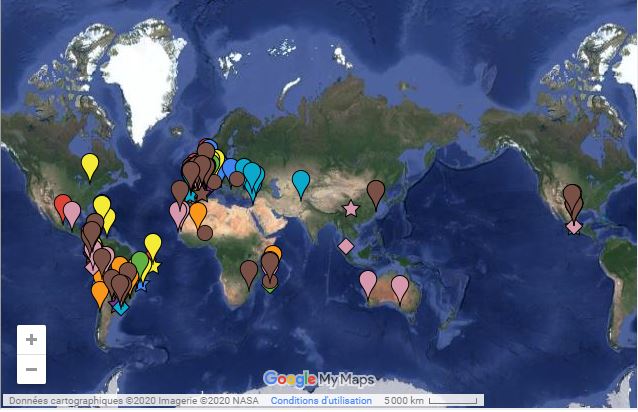The width and height of the screenshot is (638, 412).
Task: Select the pink star marker in China
Action: coord(351,209)
